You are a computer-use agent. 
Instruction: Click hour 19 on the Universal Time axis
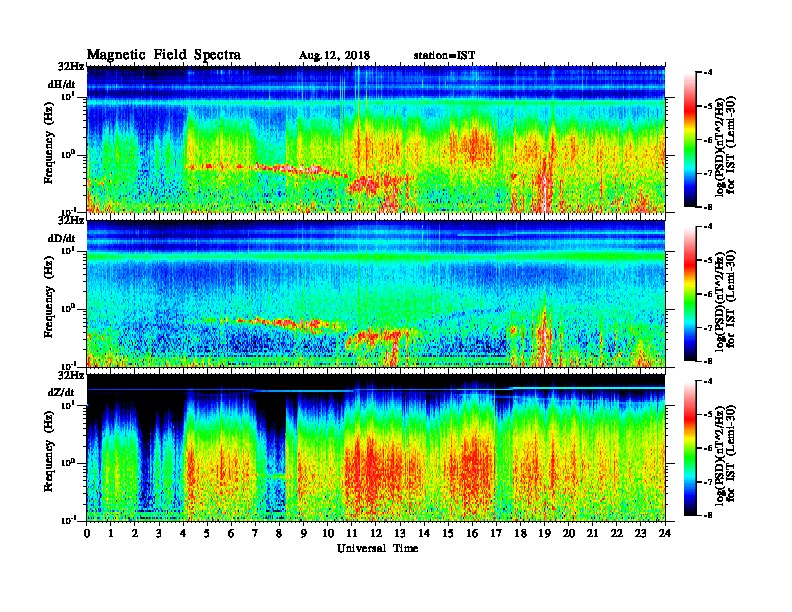click(544, 533)
